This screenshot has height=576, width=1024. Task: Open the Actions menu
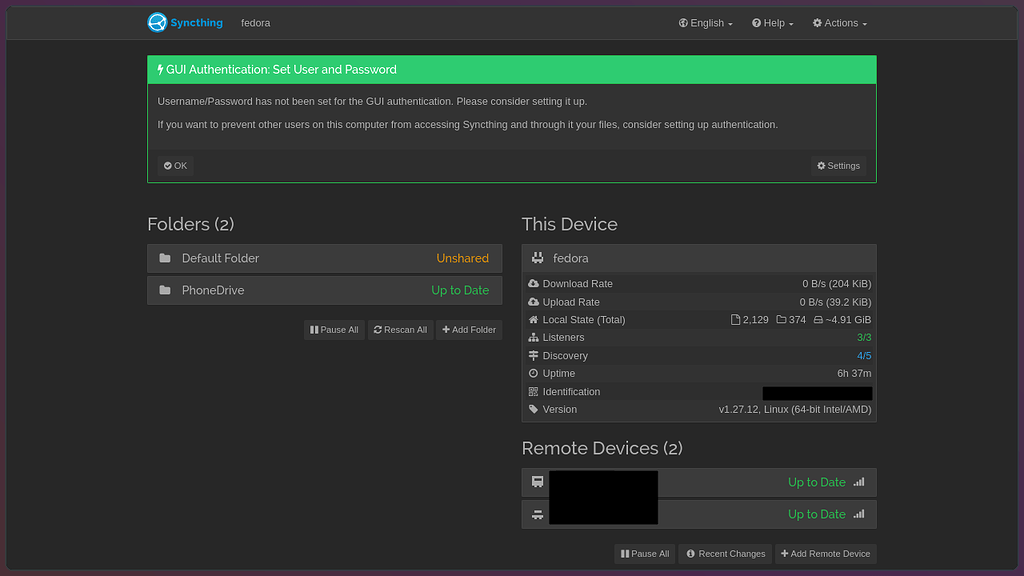838,22
